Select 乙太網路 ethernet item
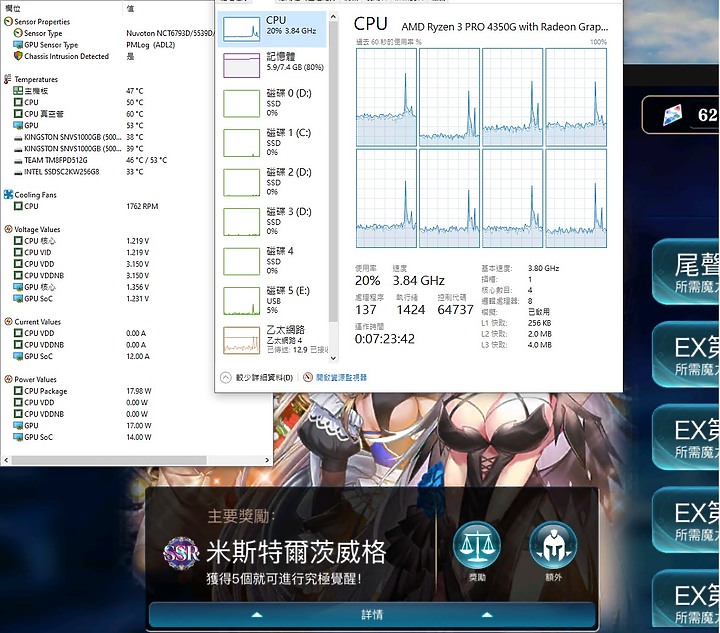Image resolution: width=720 pixels, height=633 pixels. pyautogui.click(x=272, y=340)
